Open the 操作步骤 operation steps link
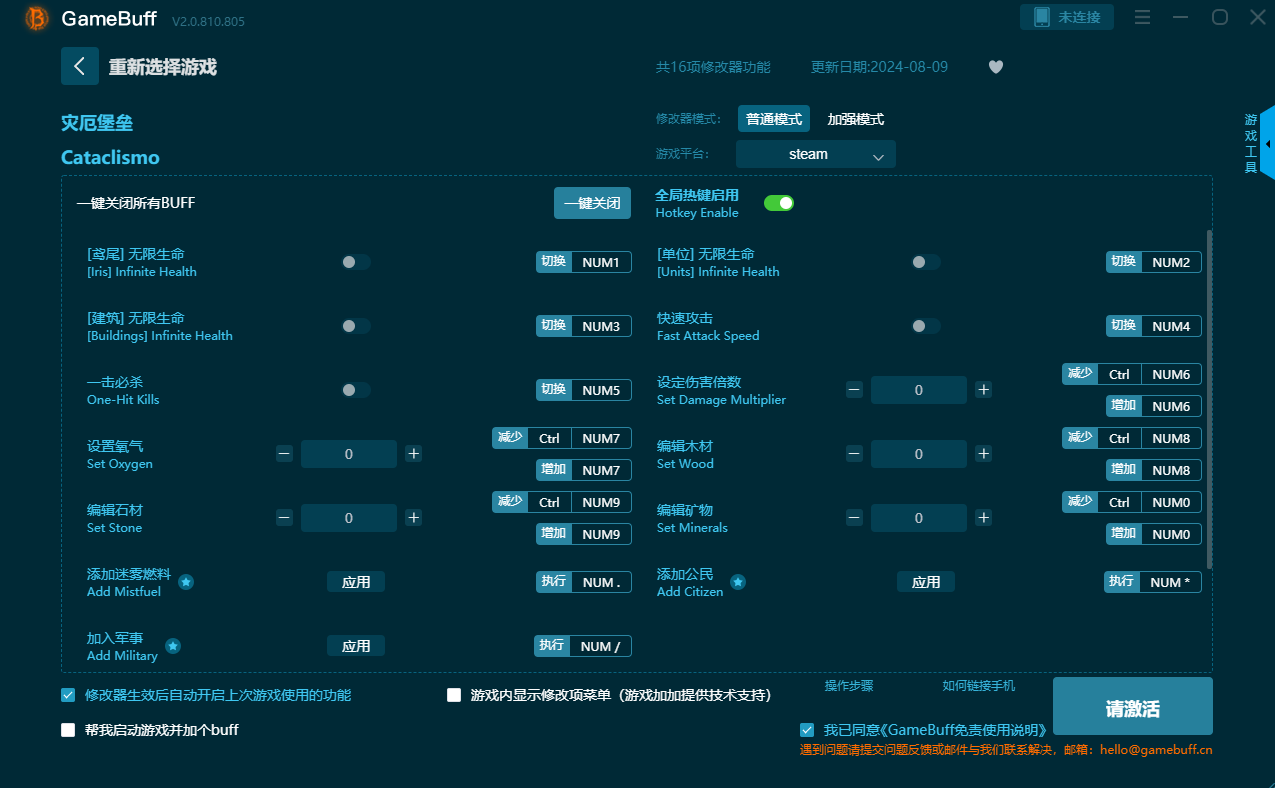1275x788 pixels. (849, 686)
